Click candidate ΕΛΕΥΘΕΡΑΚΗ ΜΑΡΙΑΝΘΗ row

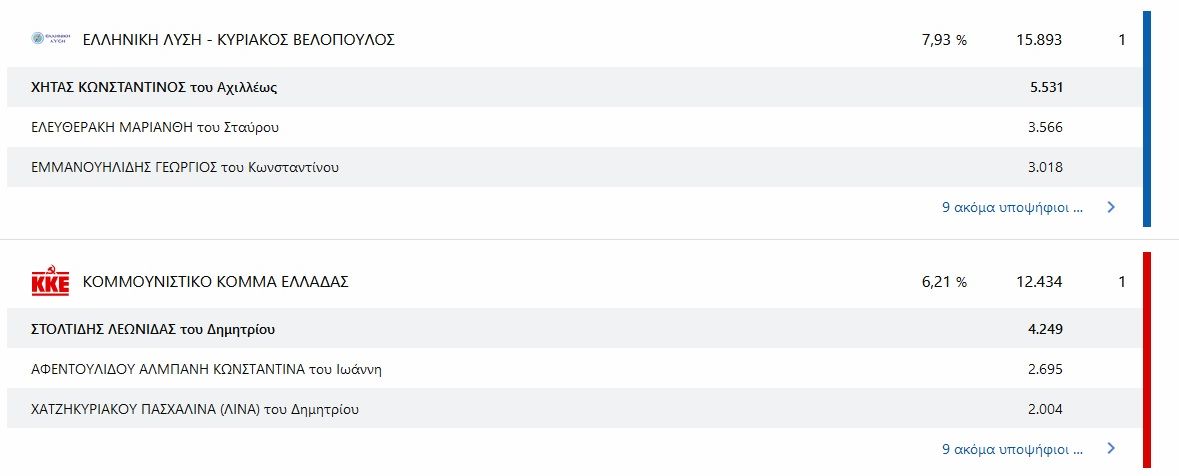coord(574,127)
